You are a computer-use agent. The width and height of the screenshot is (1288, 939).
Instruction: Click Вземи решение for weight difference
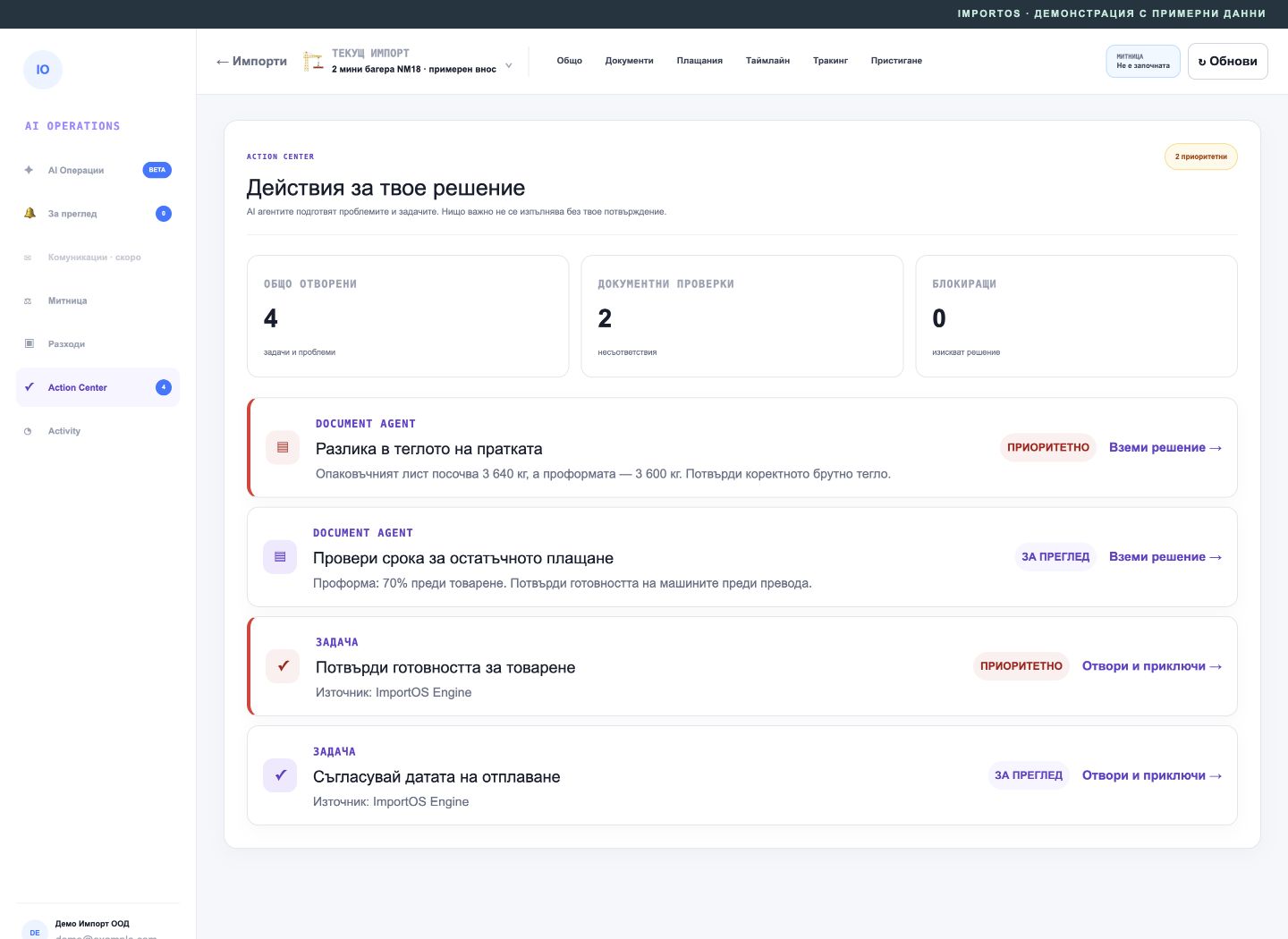[x=1165, y=447]
